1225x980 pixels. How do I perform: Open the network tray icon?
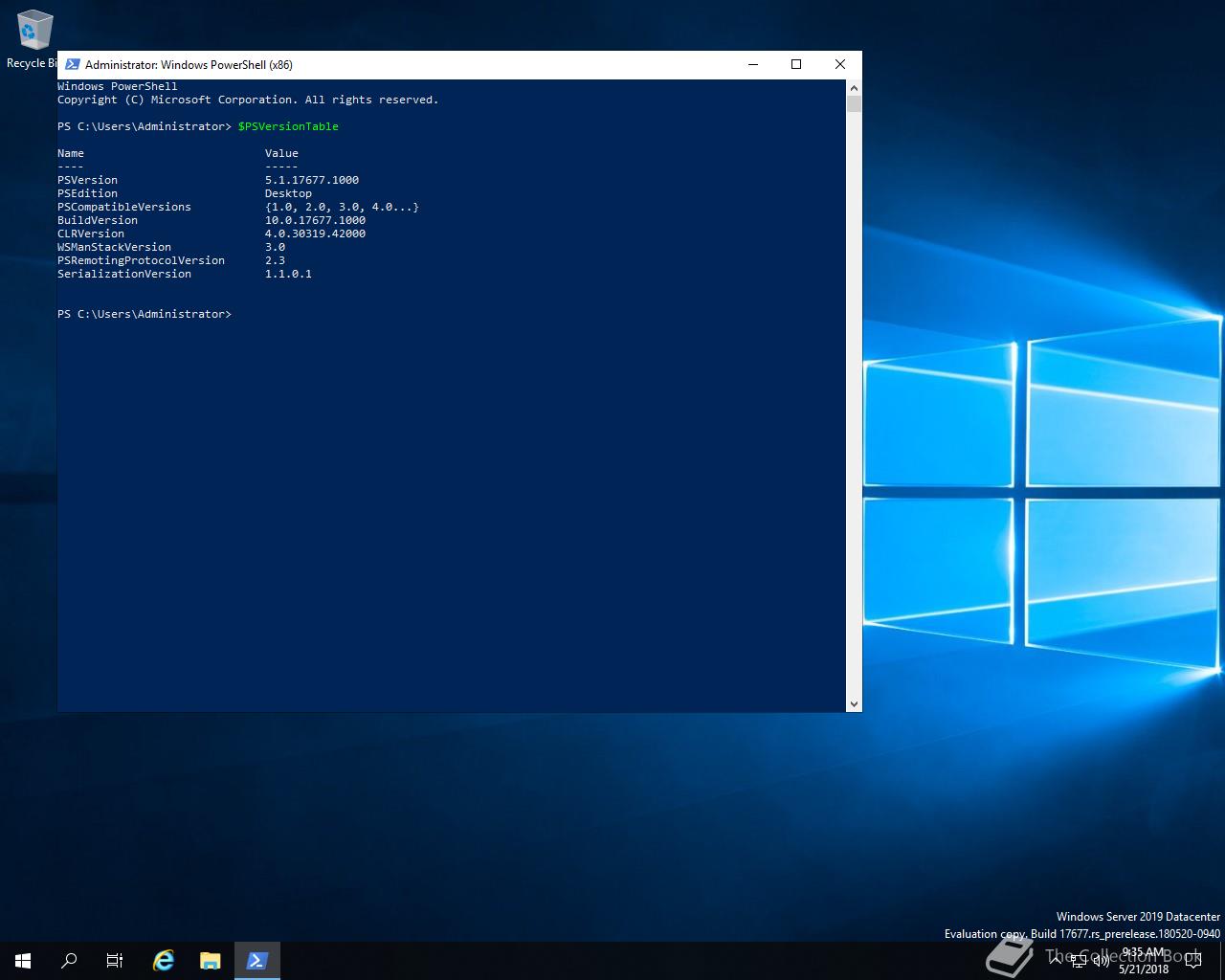(1079, 960)
